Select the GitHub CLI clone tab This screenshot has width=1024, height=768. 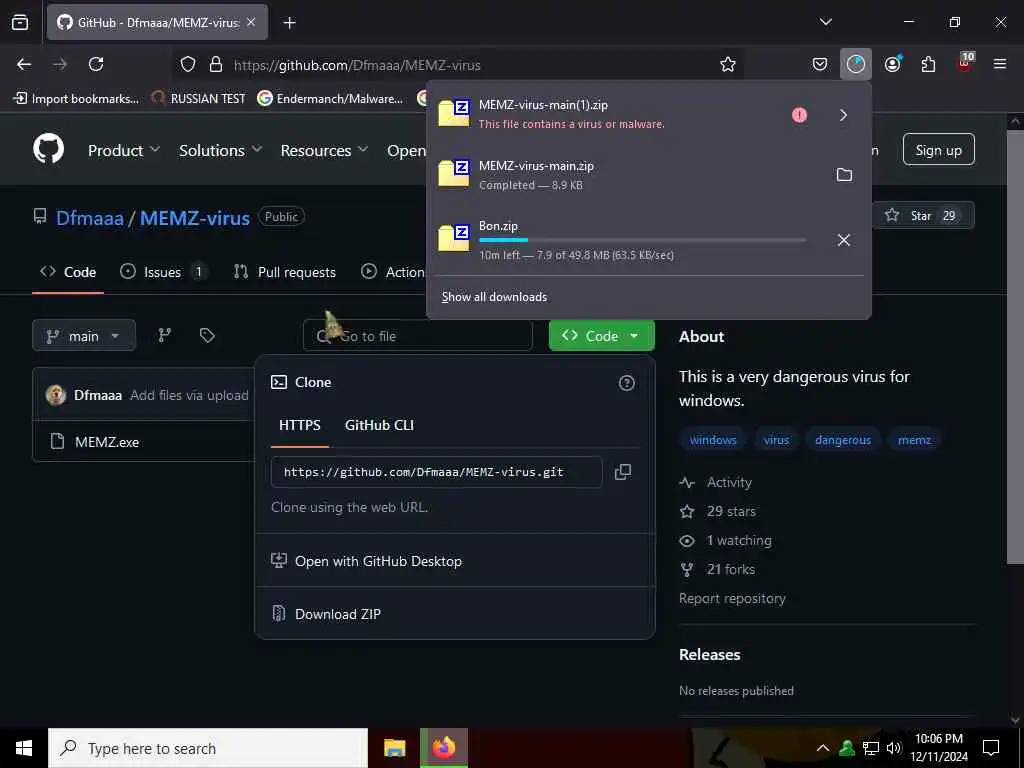coord(379,425)
